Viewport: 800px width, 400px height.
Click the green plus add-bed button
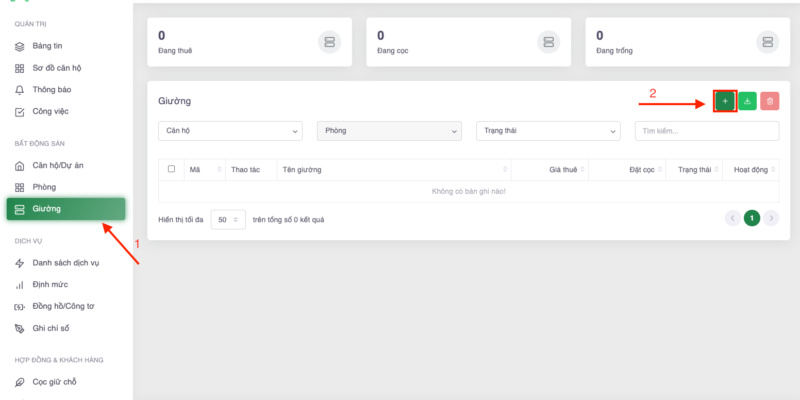725,101
